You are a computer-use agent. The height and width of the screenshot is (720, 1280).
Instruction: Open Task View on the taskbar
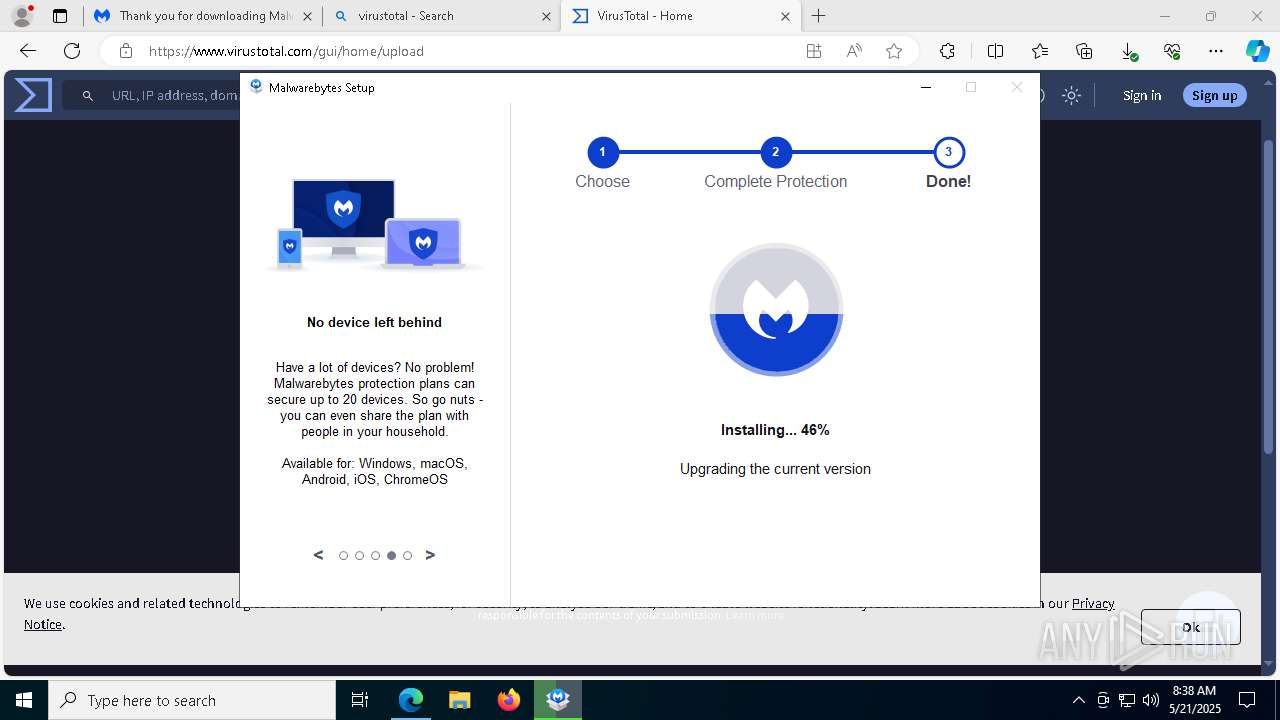coord(360,700)
